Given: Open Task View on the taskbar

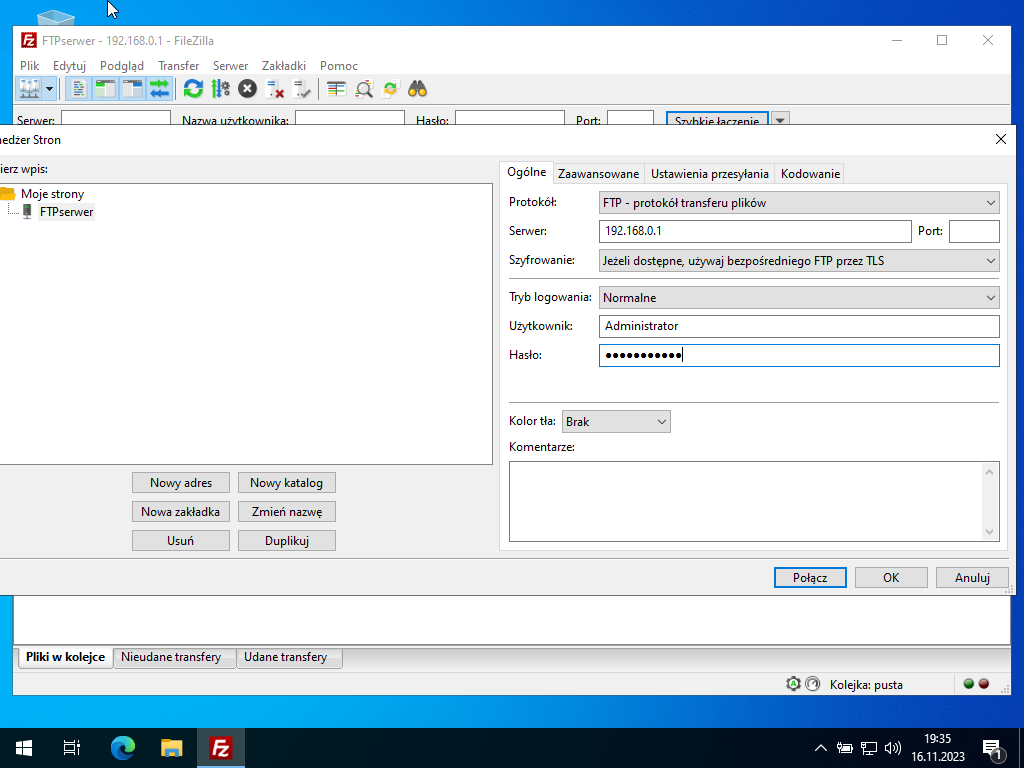Looking at the screenshot, I should [72, 748].
